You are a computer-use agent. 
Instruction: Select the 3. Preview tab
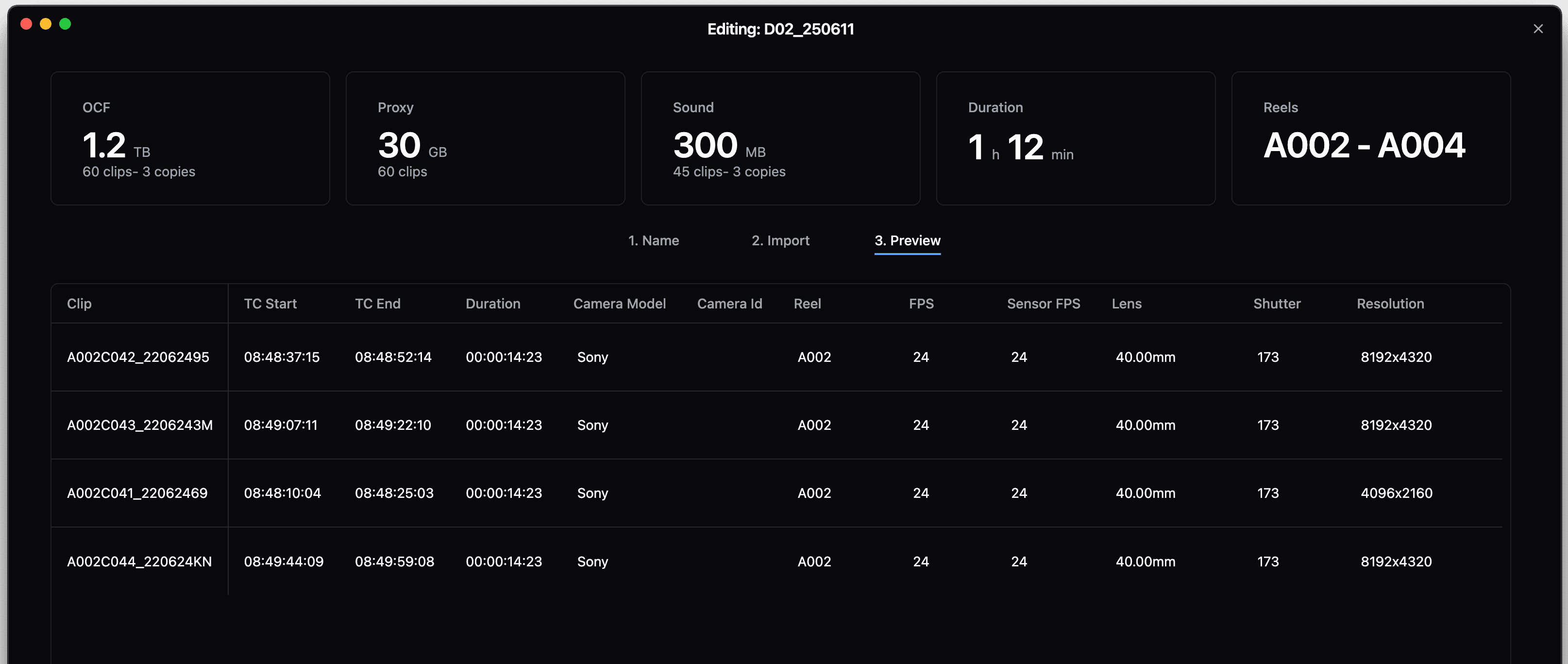tap(907, 240)
